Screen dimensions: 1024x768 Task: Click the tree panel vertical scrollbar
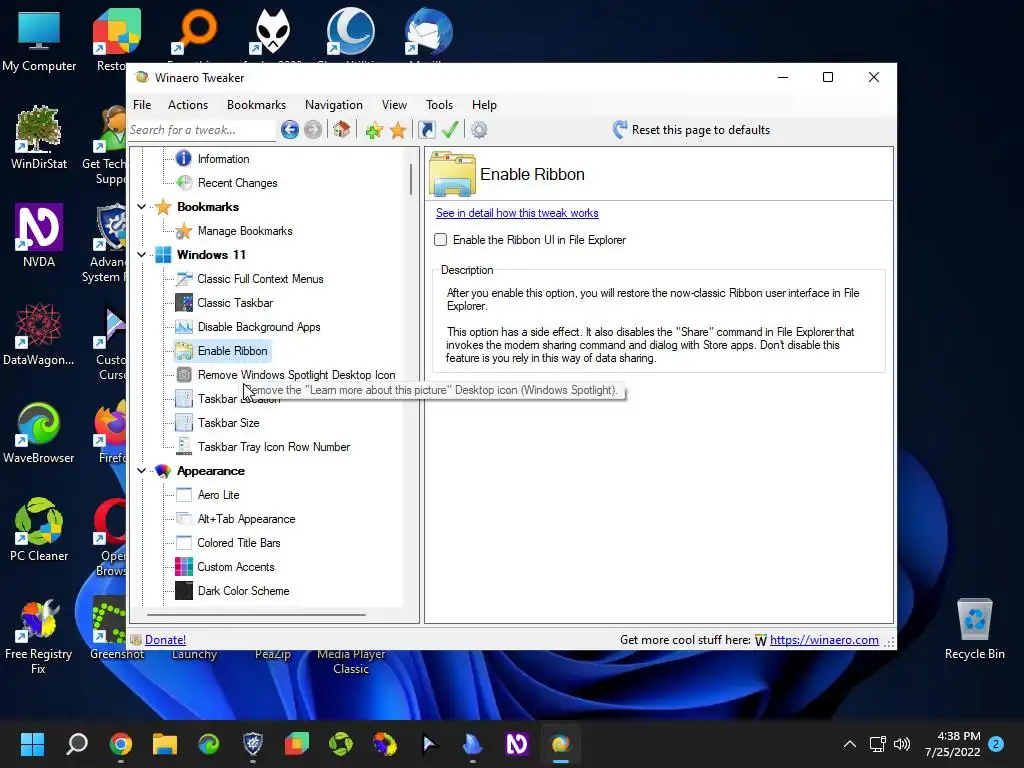[411, 179]
